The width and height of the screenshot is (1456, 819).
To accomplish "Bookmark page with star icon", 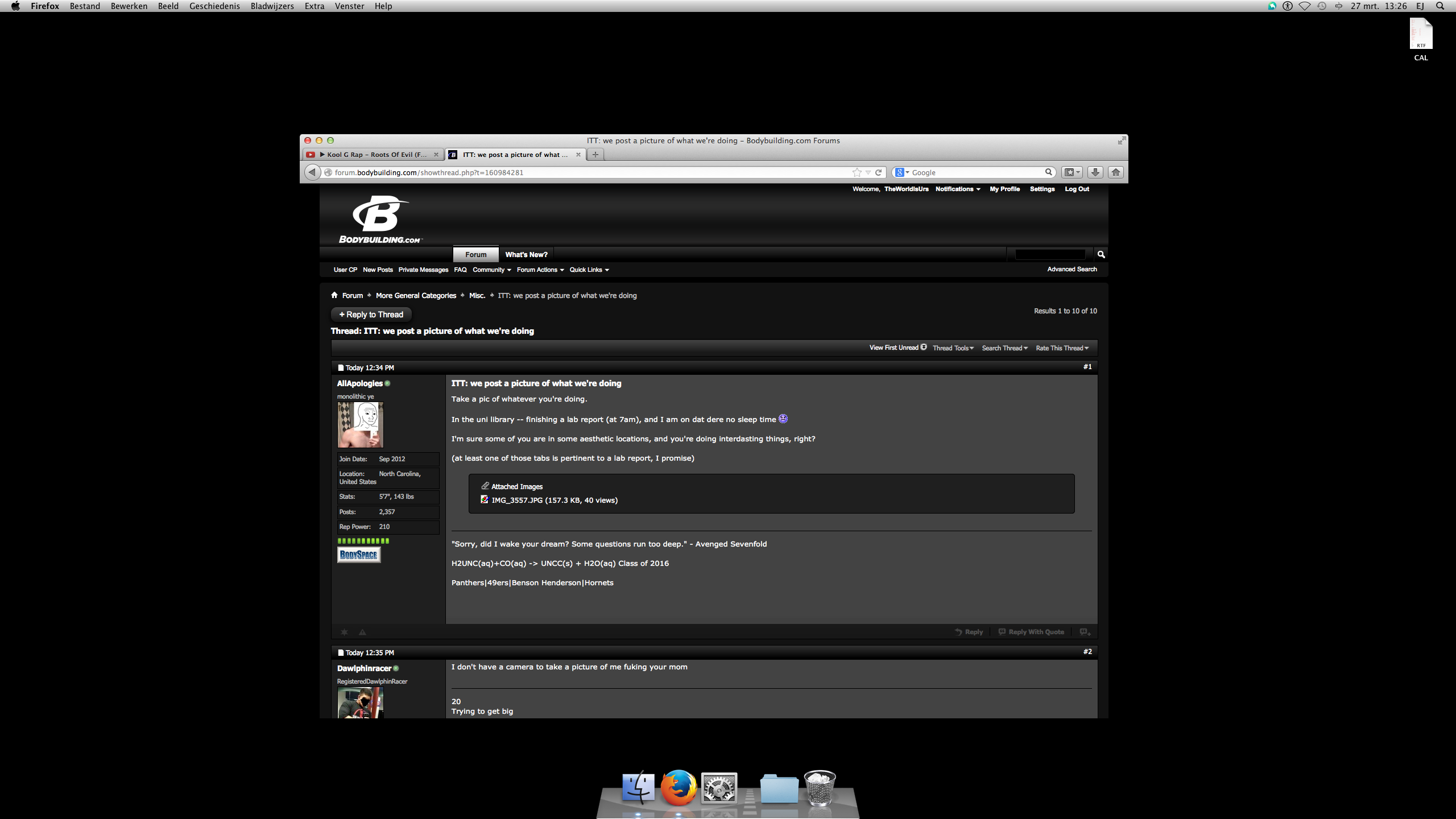I will pos(857,172).
